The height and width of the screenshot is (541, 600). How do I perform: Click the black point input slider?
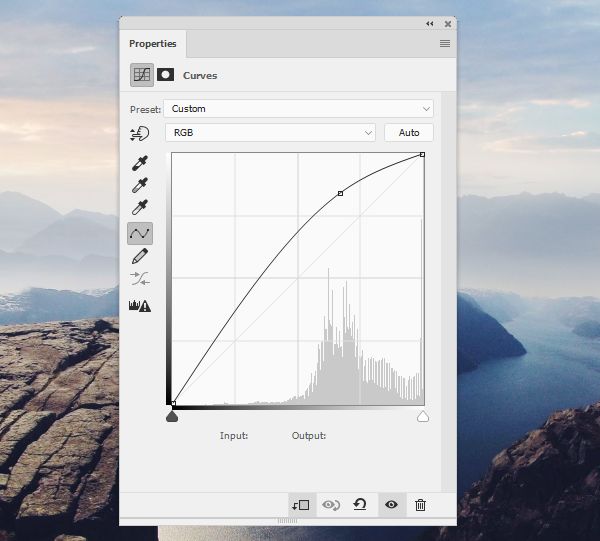172,416
